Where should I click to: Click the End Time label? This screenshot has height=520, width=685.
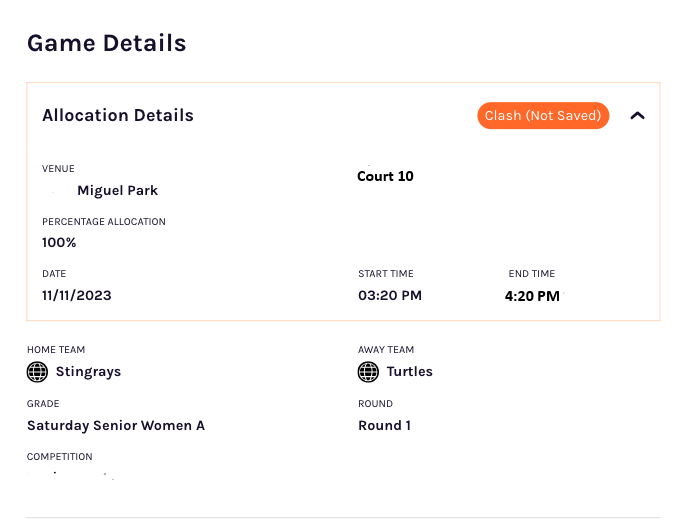(x=532, y=274)
